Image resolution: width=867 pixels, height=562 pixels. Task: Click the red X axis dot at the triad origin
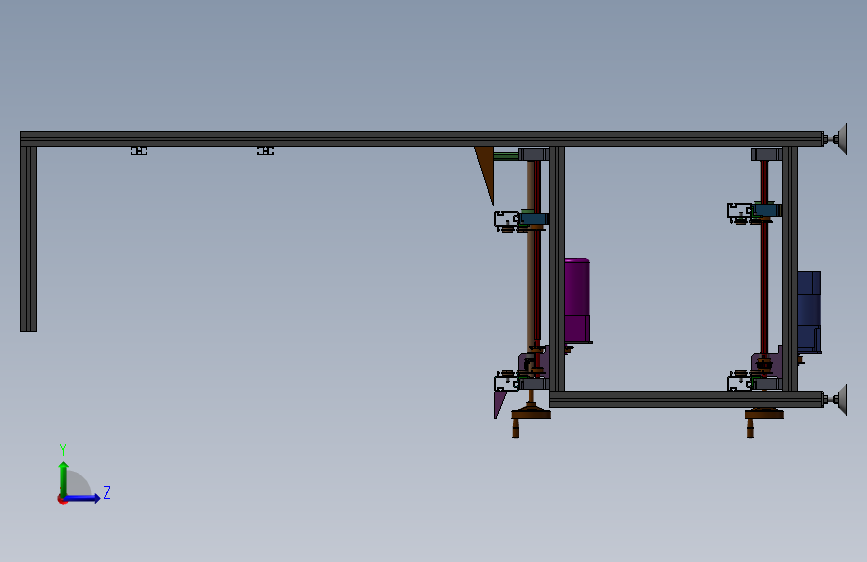coord(62,500)
